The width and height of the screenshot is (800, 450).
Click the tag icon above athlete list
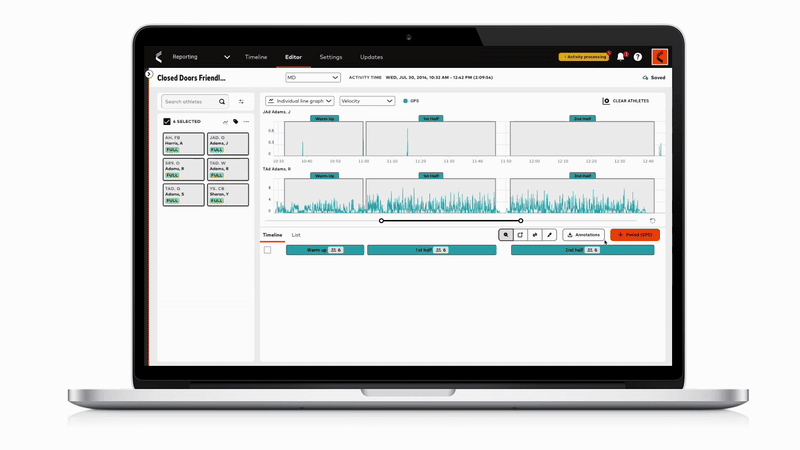[x=235, y=121]
